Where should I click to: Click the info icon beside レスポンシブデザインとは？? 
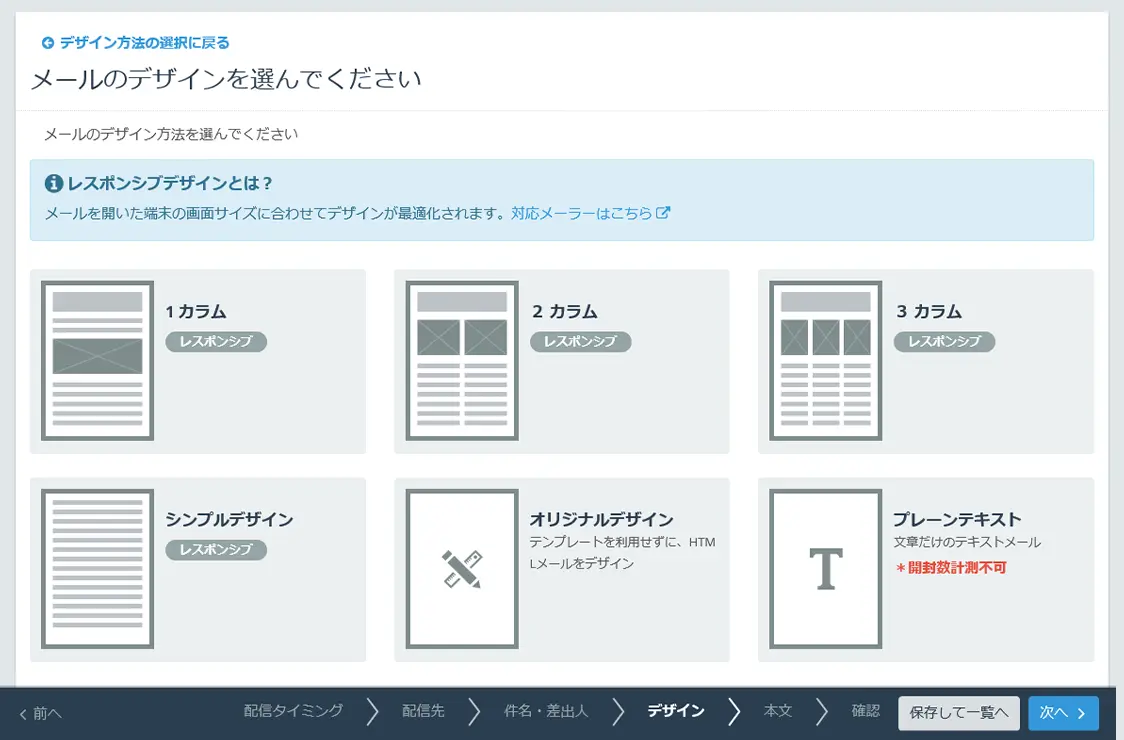point(54,184)
